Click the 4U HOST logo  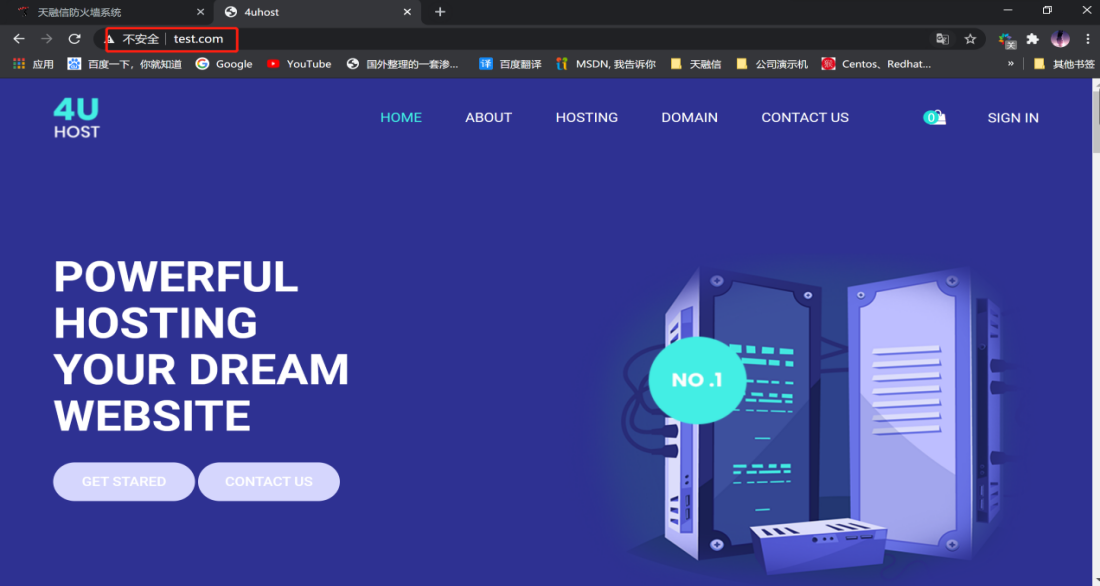pyautogui.click(x=77, y=117)
